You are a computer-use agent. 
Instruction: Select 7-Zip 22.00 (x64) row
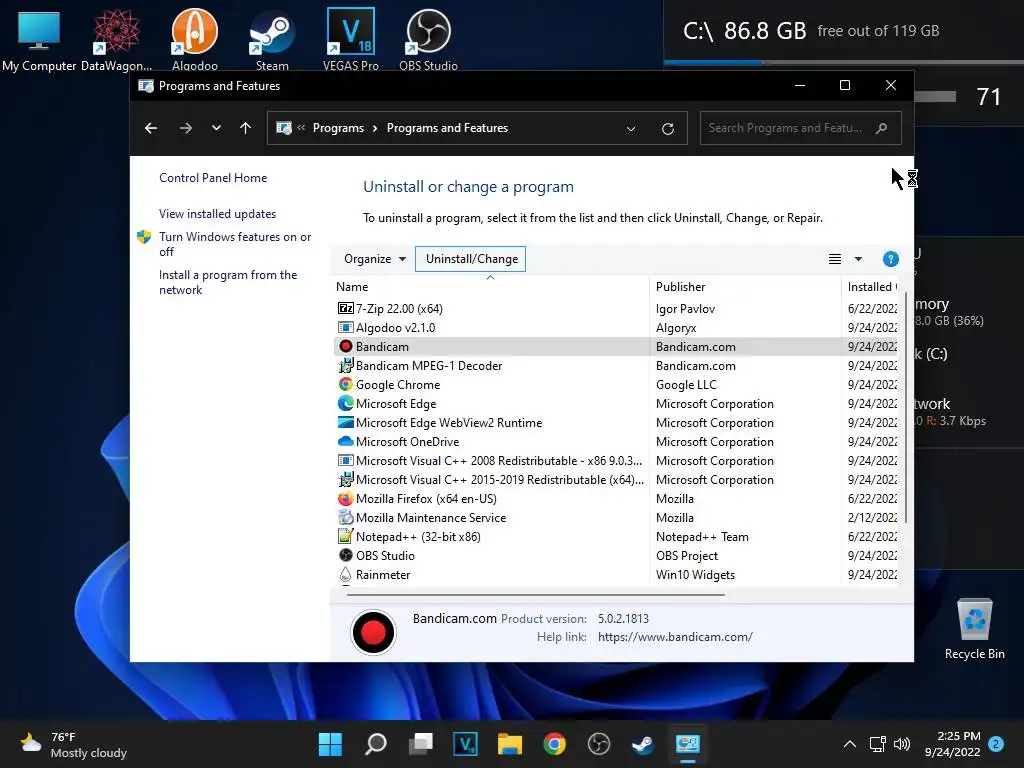click(x=616, y=308)
